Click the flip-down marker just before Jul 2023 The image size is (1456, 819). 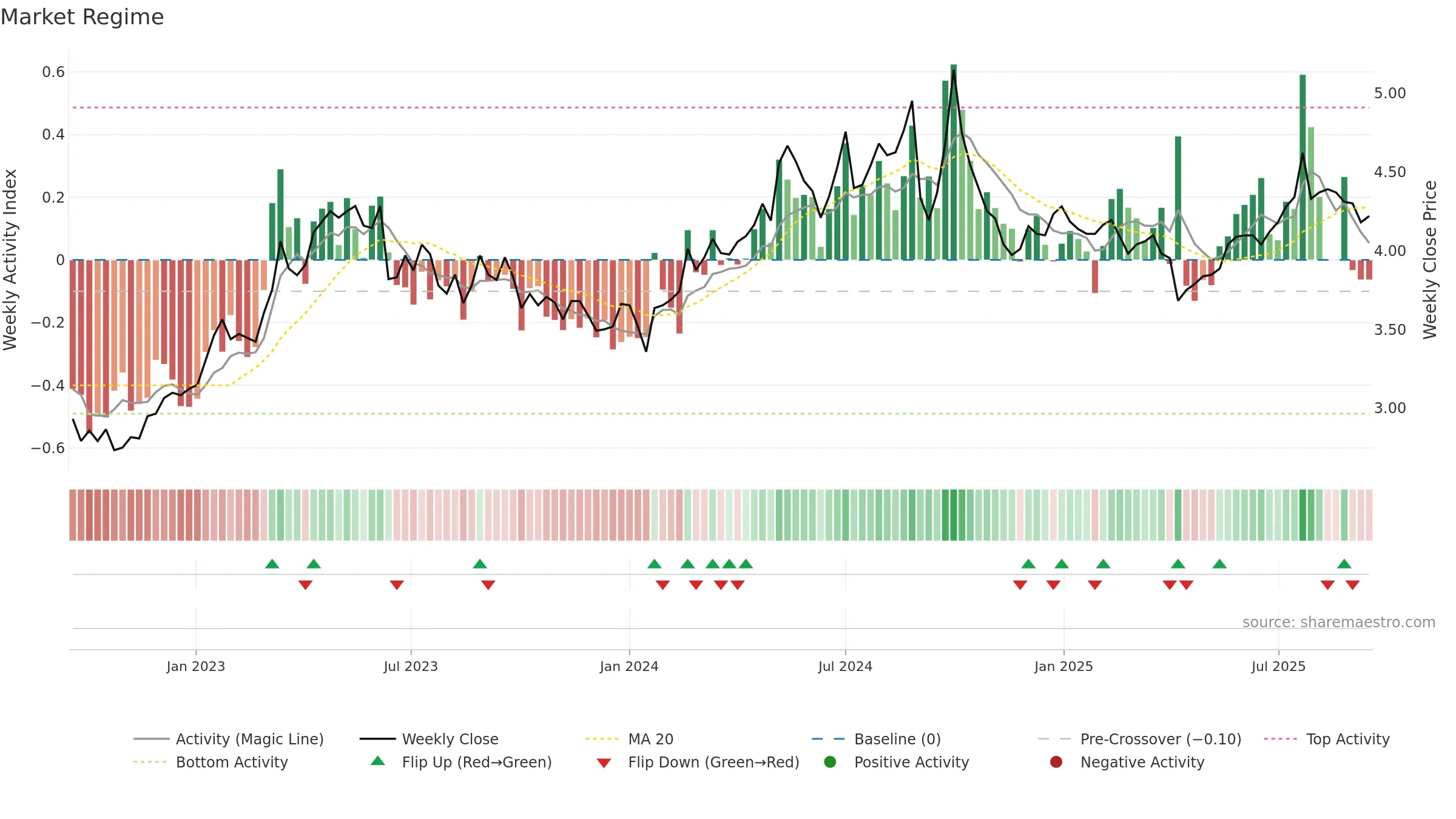pyautogui.click(x=397, y=585)
